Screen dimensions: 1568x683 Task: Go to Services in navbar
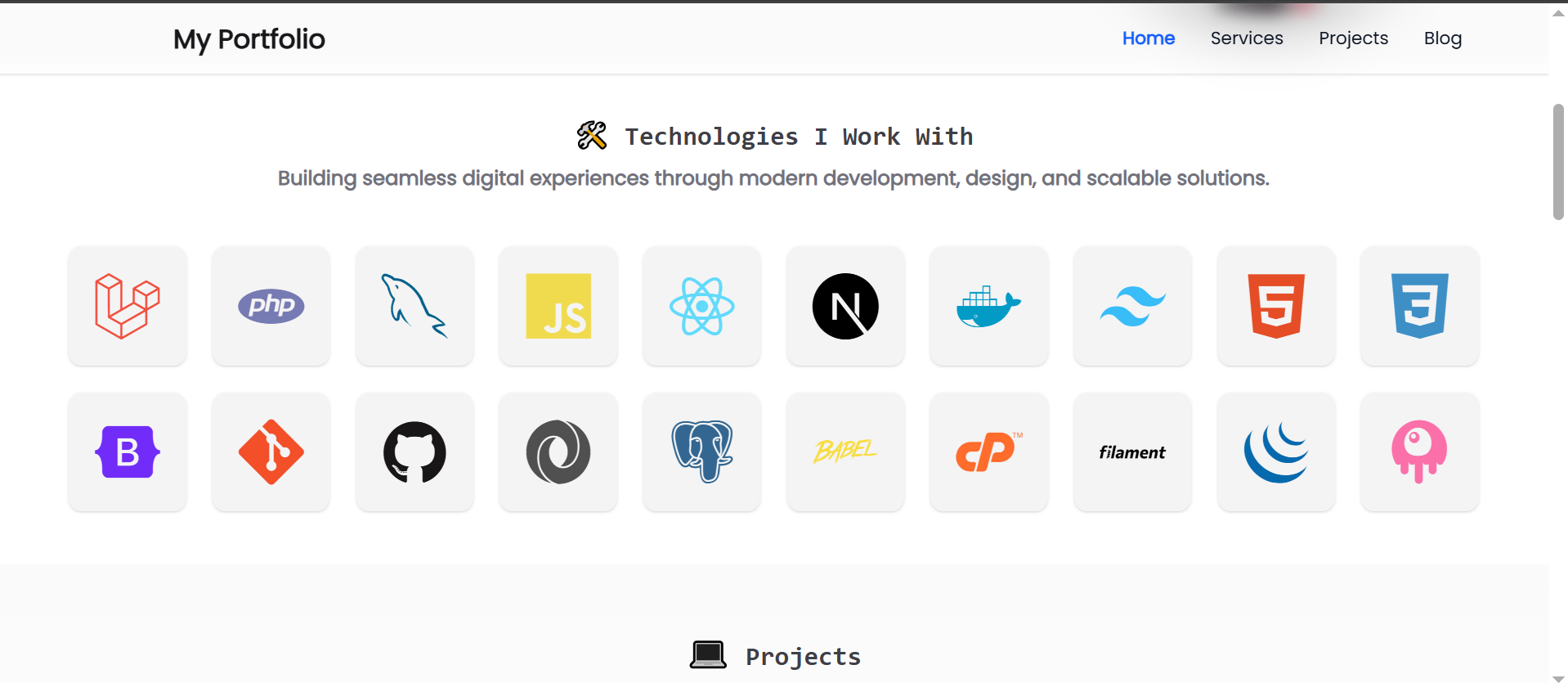1247,38
